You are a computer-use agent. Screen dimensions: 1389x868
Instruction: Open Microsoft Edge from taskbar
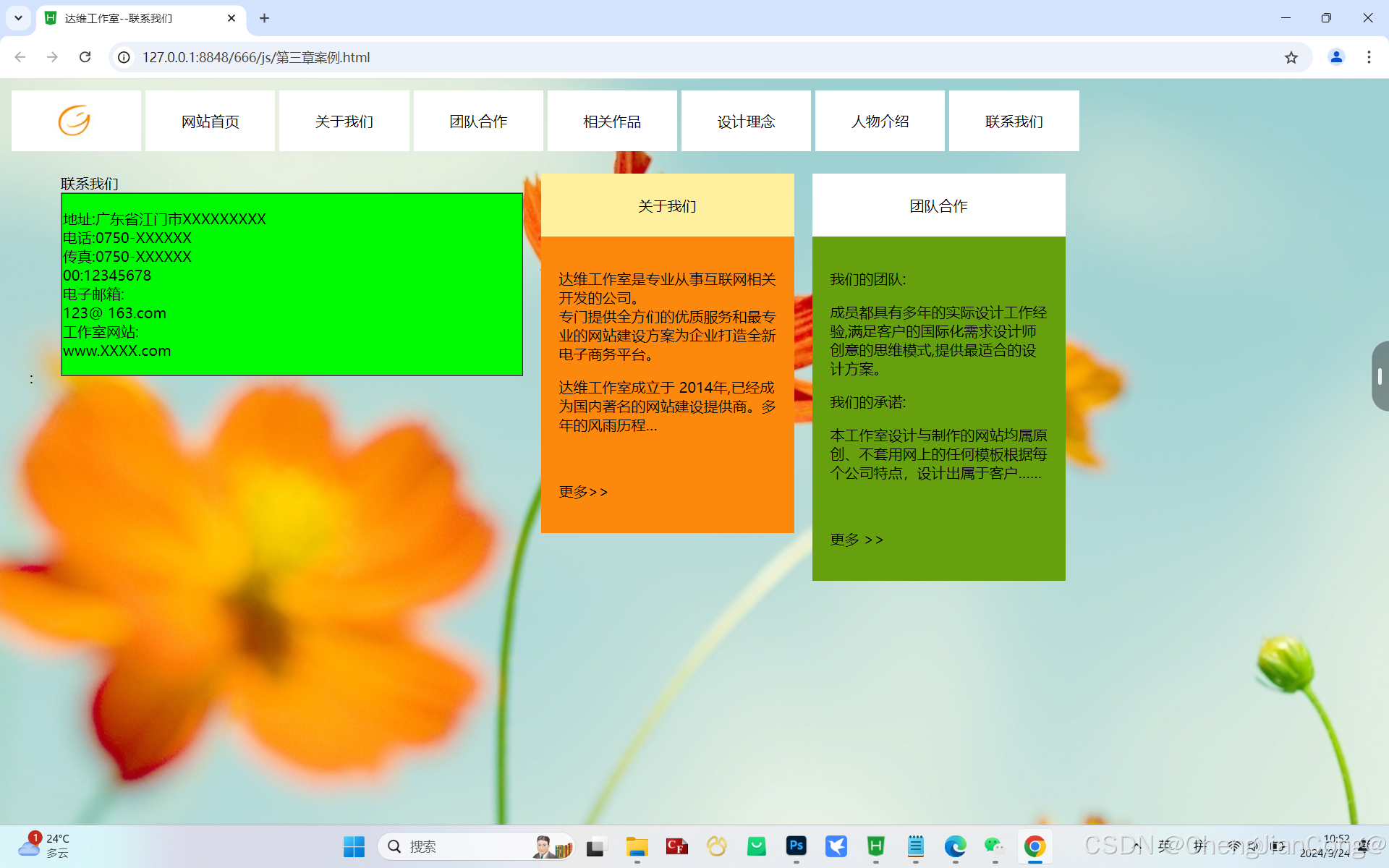[955, 846]
